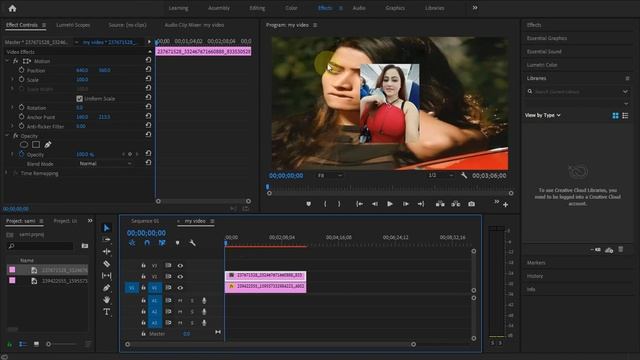Screen dimensions: 640x360
Task: Toggle insert sequences as nests
Action: click(132, 243)
